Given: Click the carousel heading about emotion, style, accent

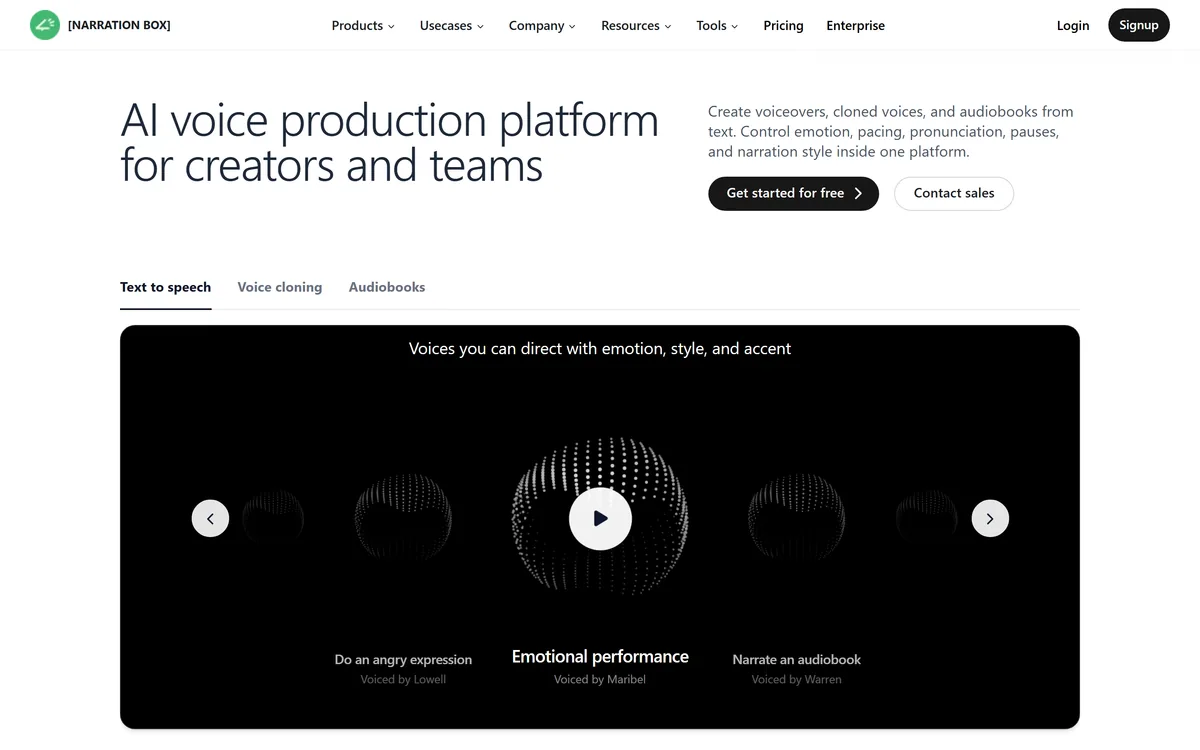Looking at the screenshot, I should point(600,349).
